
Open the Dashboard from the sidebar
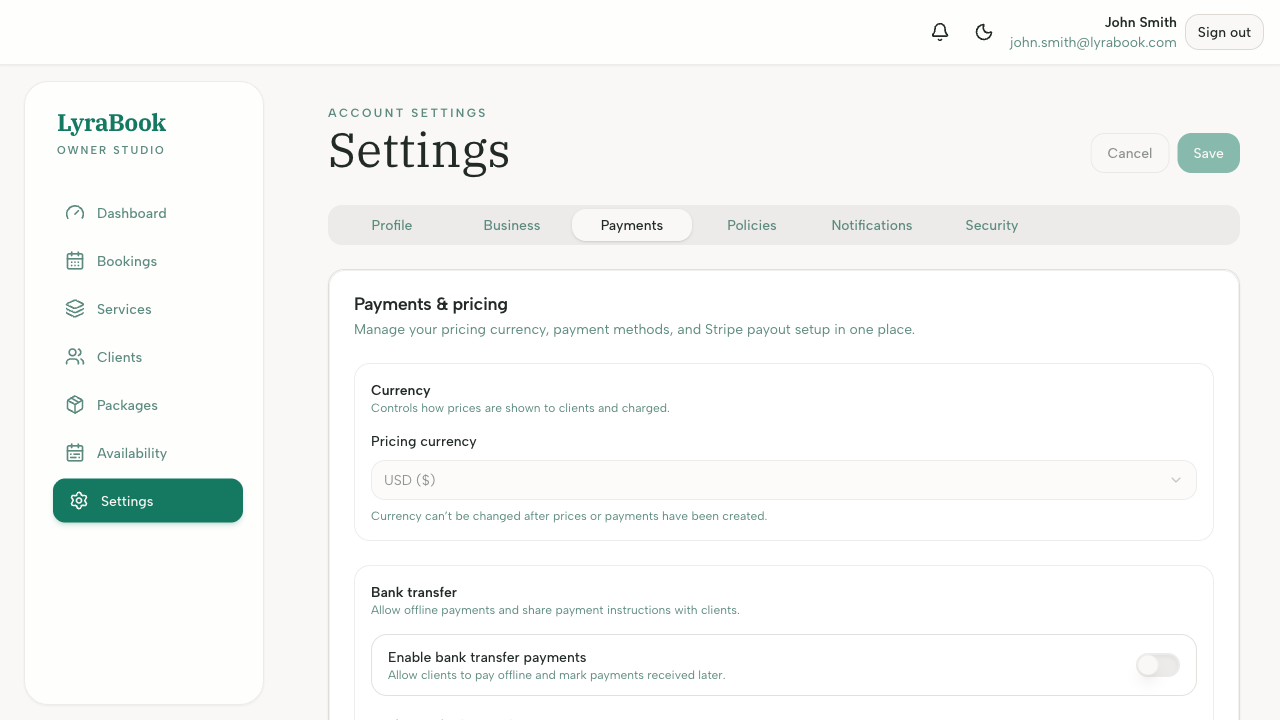pos(131,213)
